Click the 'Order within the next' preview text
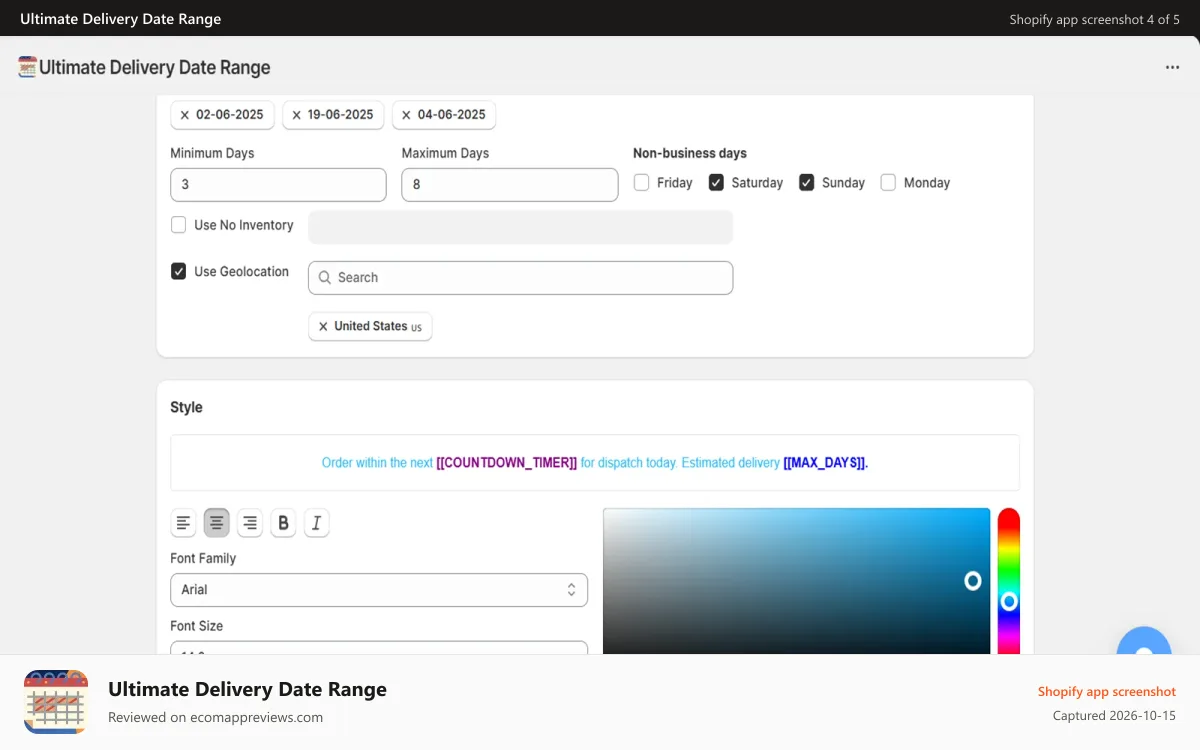This screenshot has width=1200, height=750. 377,463
